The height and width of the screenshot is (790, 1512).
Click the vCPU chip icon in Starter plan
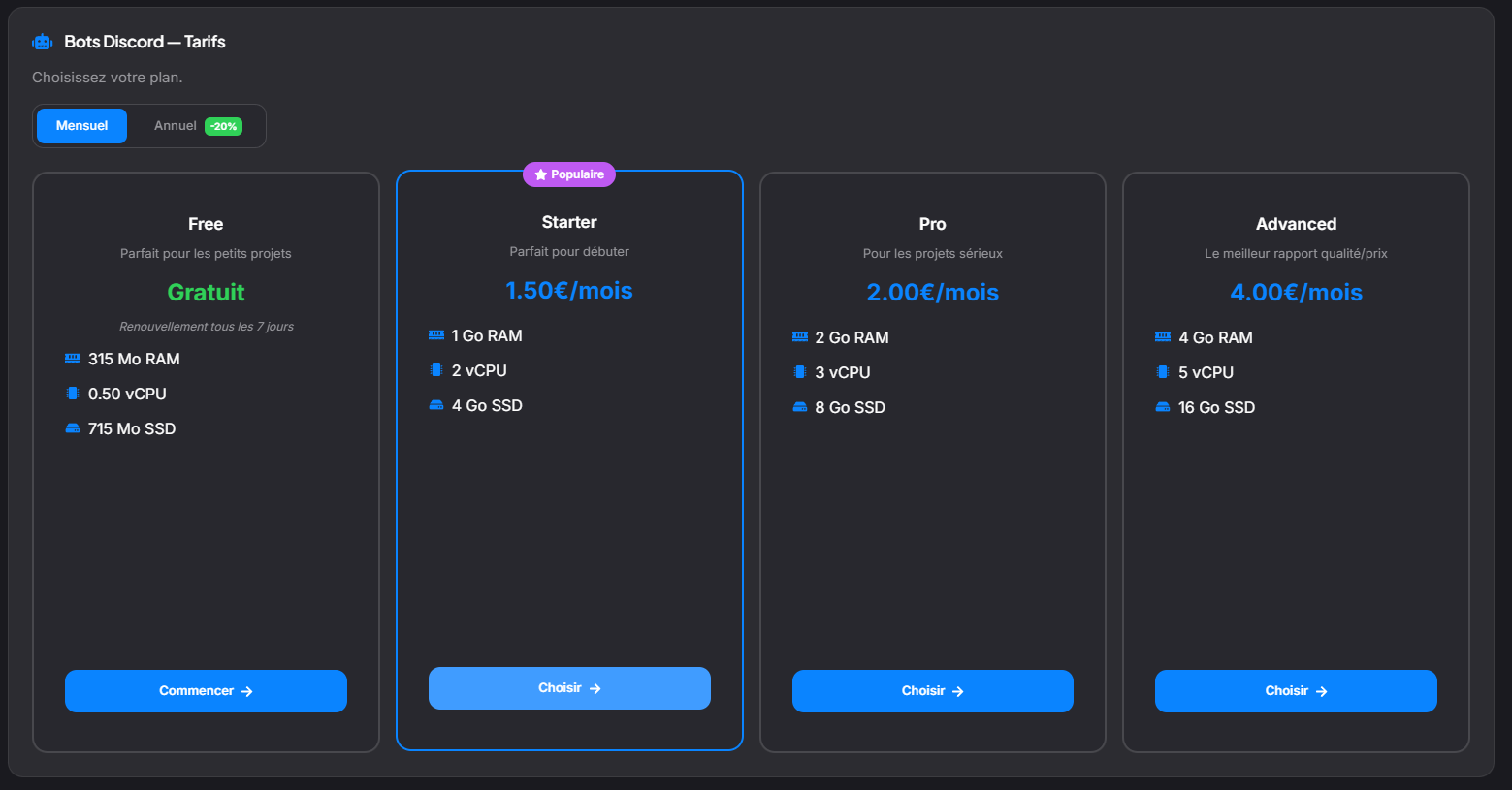click(436, 370)
